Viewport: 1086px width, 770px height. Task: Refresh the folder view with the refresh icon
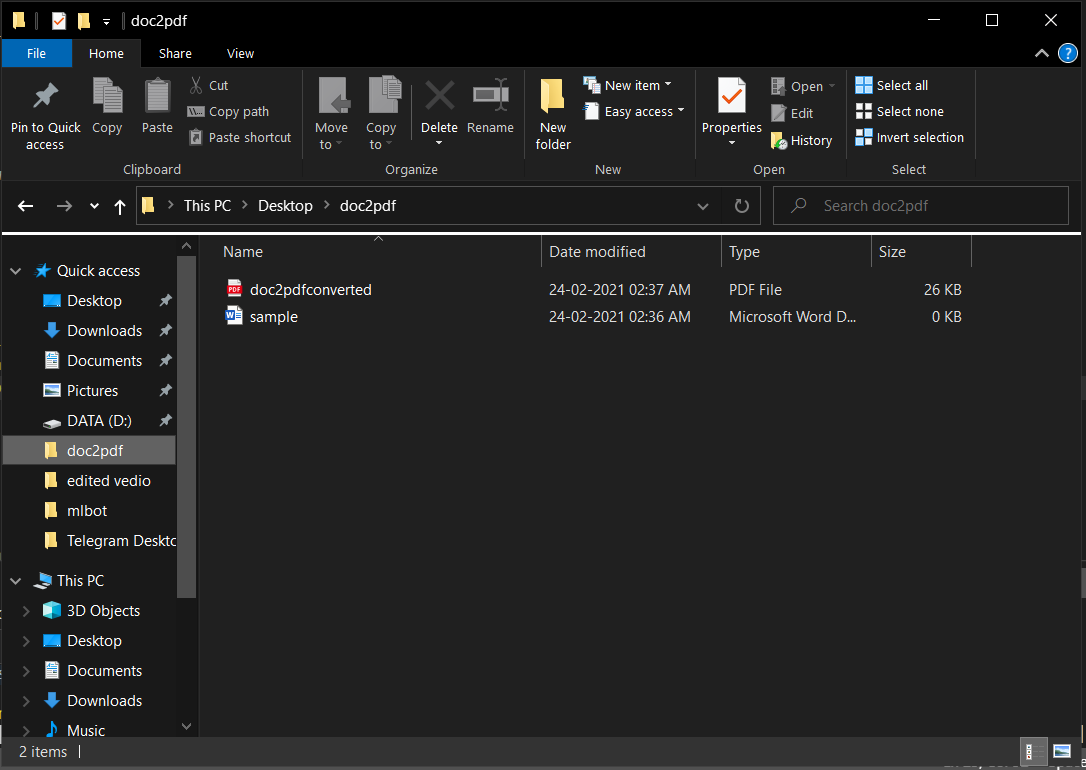(741, 205)
